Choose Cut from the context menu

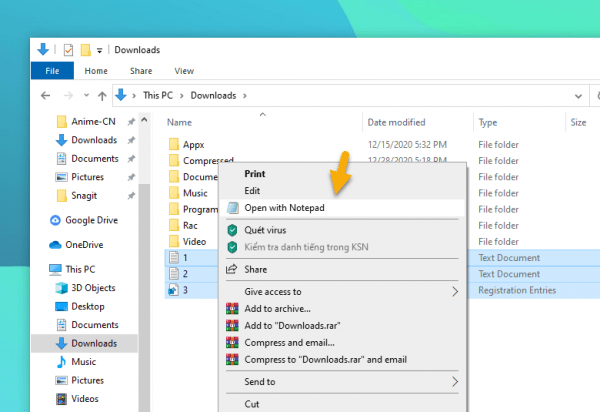[x=252, y=404]
